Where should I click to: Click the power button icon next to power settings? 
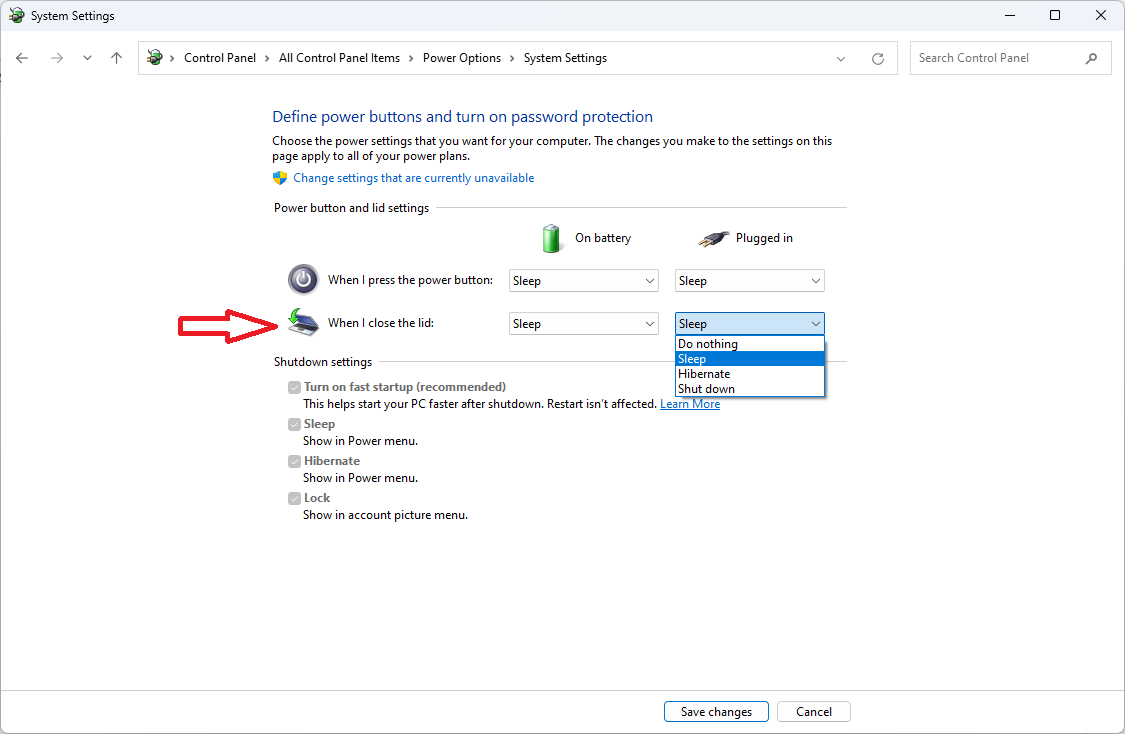click(x=303, y=280)
